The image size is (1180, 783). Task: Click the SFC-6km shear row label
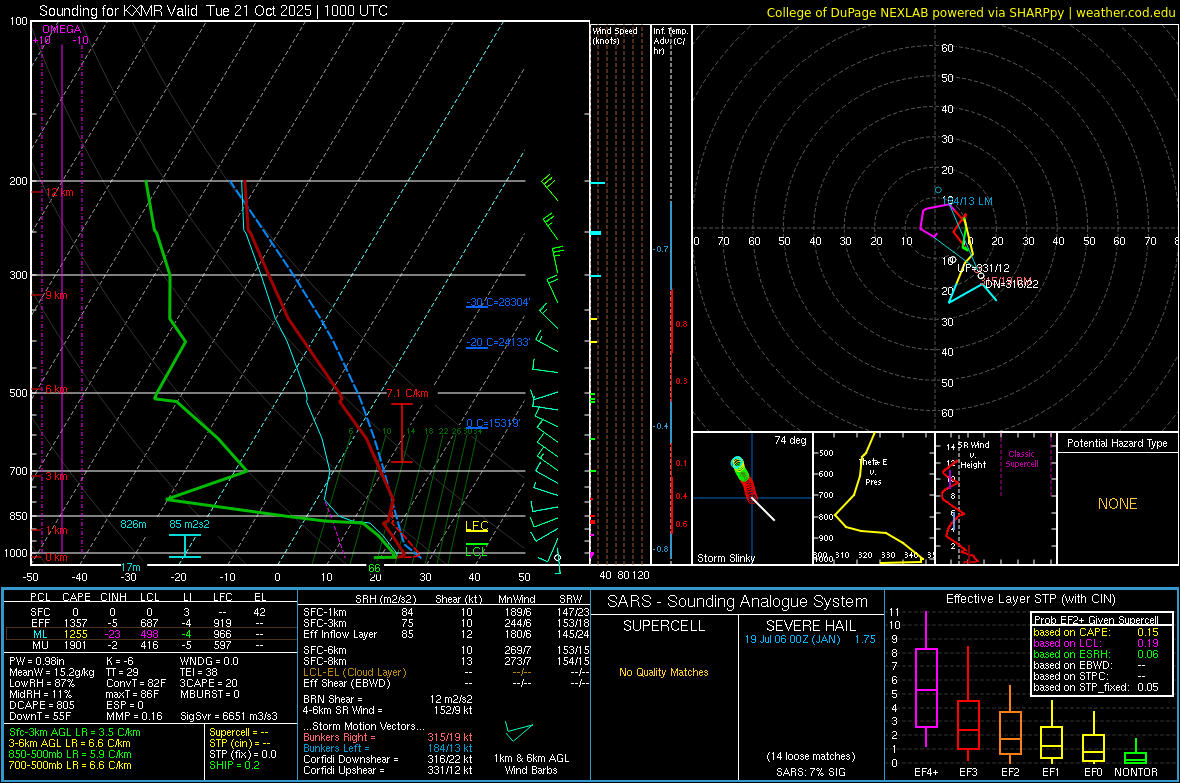coord(324,650)
